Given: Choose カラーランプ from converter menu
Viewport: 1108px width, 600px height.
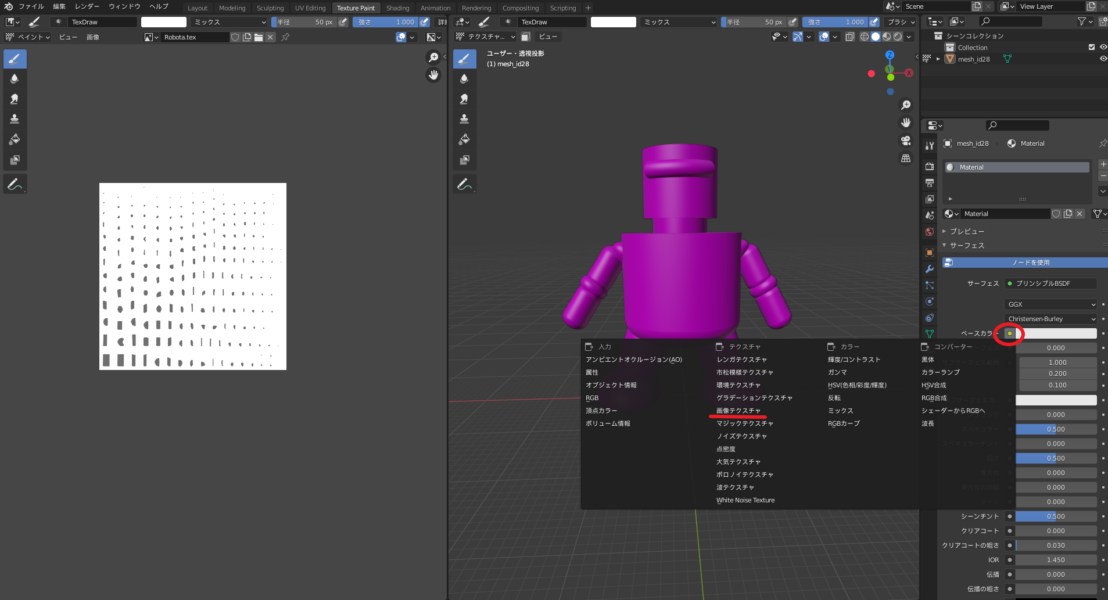Looking at the screenshot, I should [941, 372].
